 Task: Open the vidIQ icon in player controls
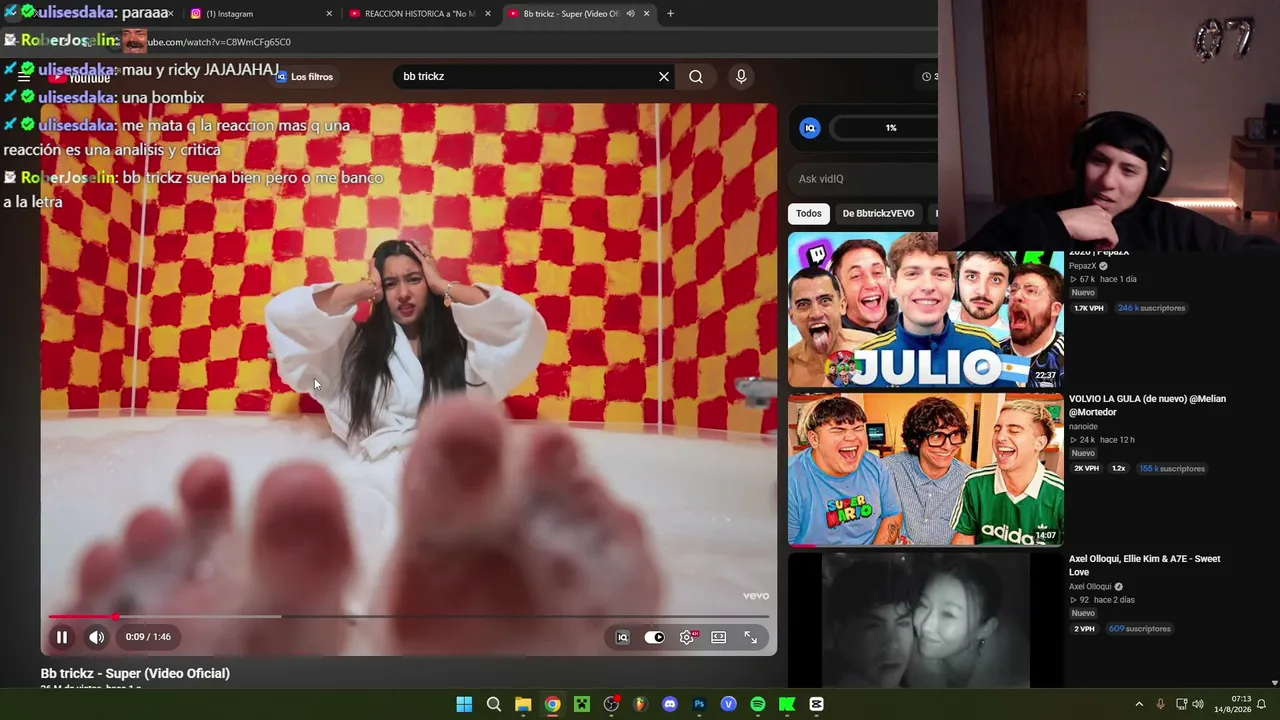pyautogui.click(x=622, y=637)
